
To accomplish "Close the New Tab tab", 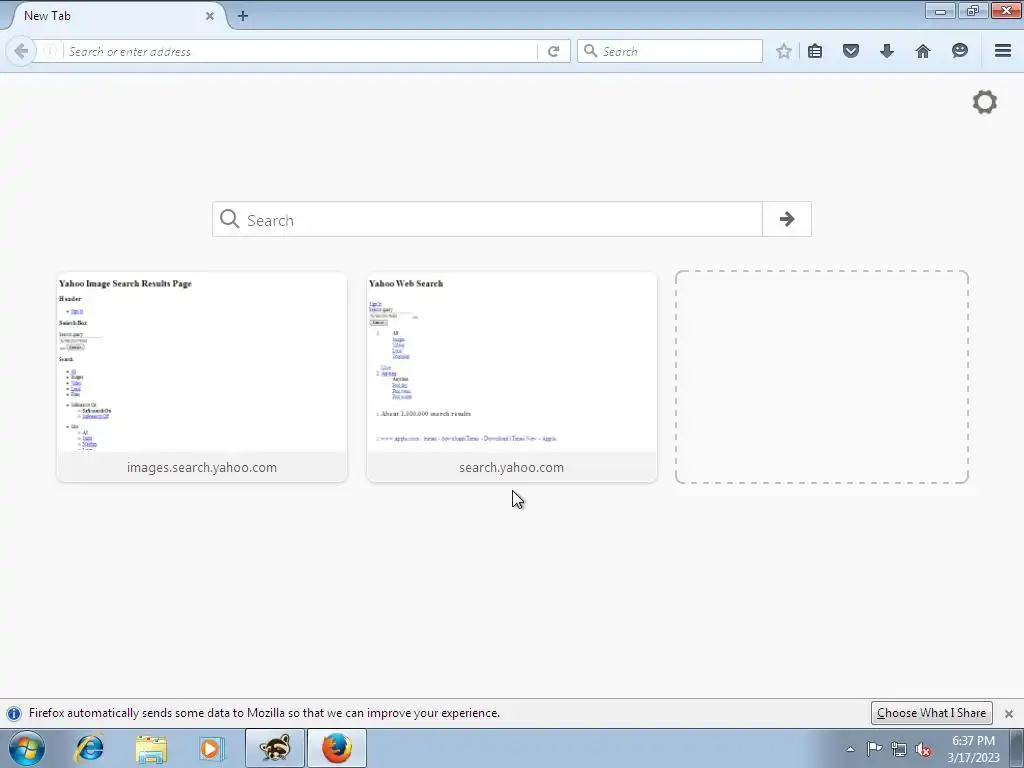I will tap(210, 16).
